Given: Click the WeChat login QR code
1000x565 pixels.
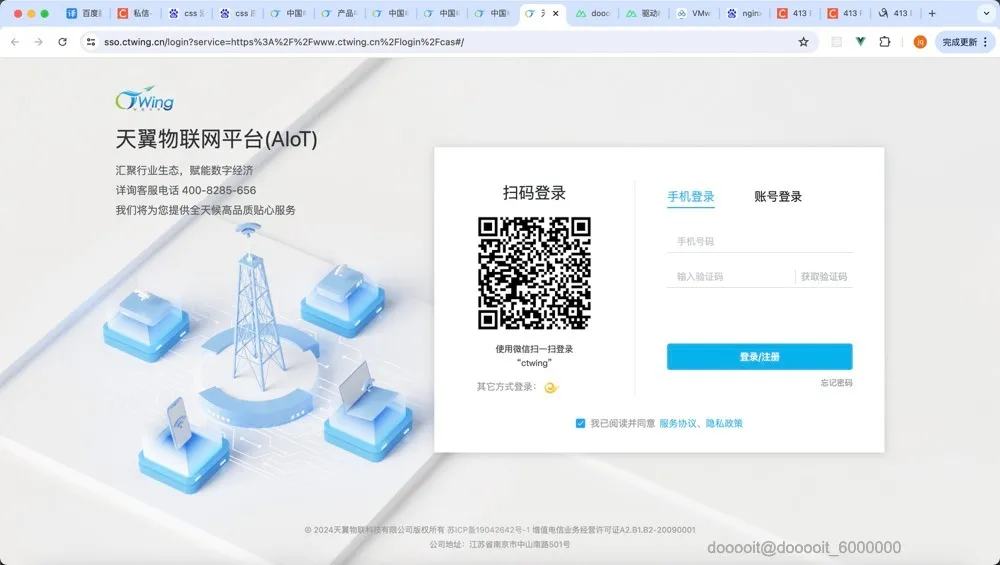Looking at the screenshot, I should point(534,273).
